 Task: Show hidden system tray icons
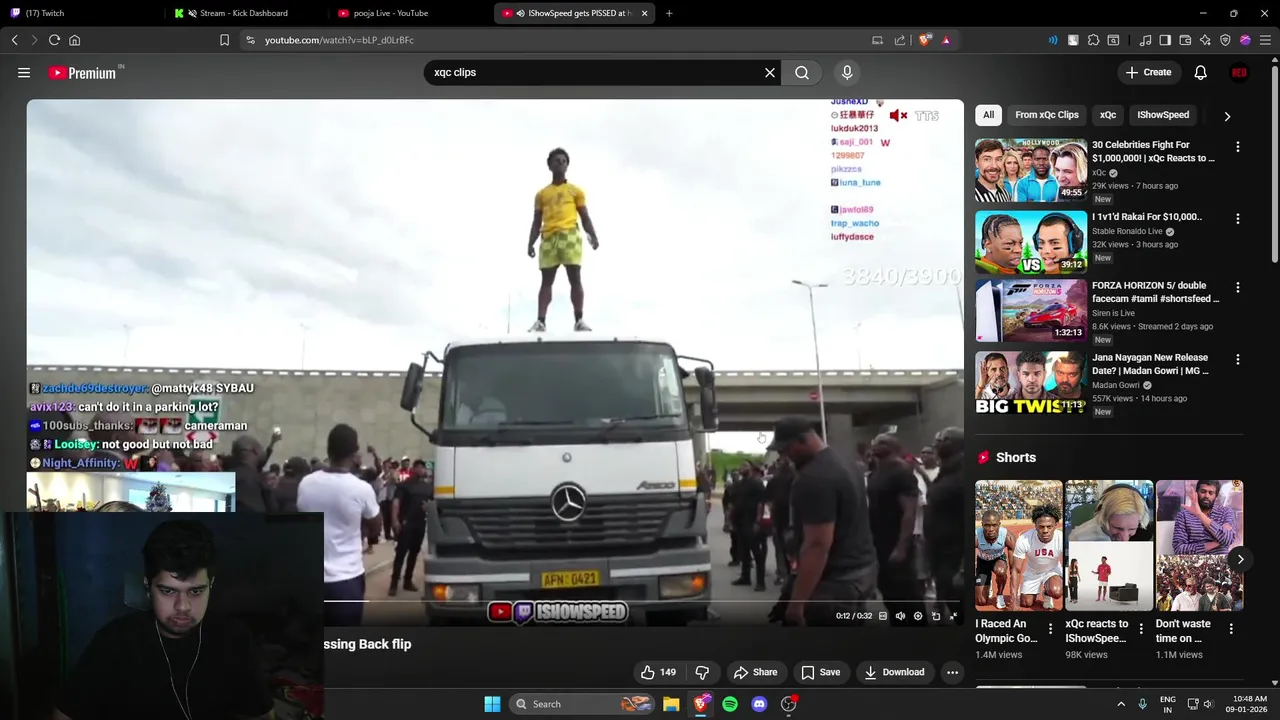(x=1121, y=704)
